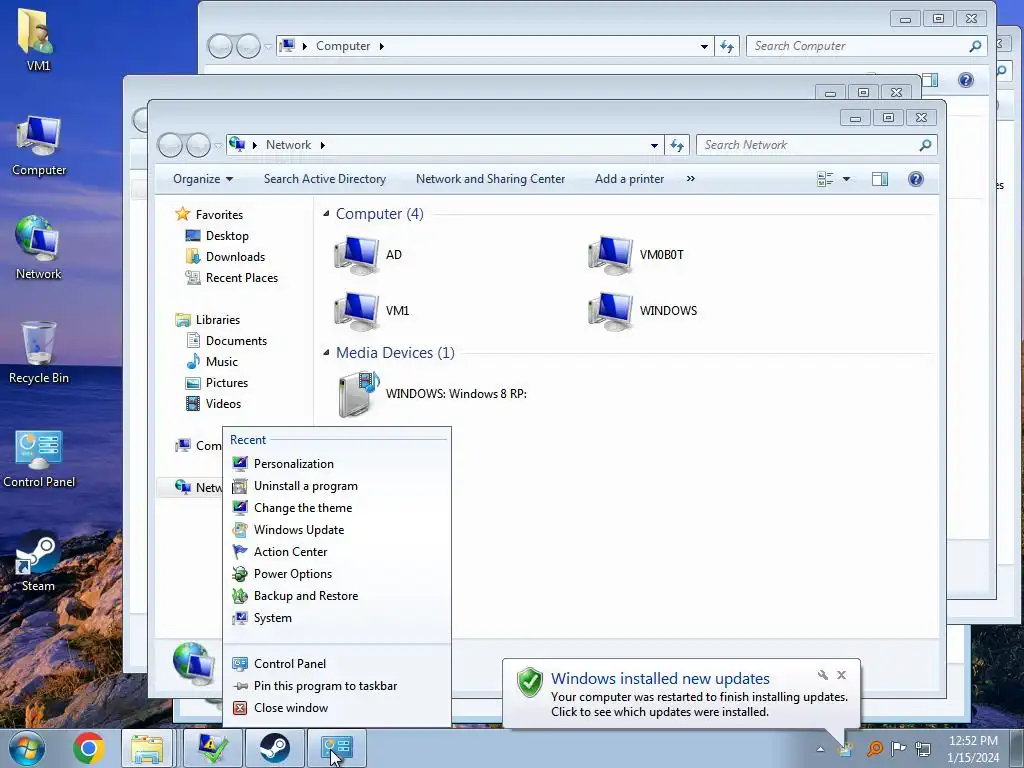
Task: Open Help in Network window toolbar
Action: pyautogui.click(x=916, y=179)
